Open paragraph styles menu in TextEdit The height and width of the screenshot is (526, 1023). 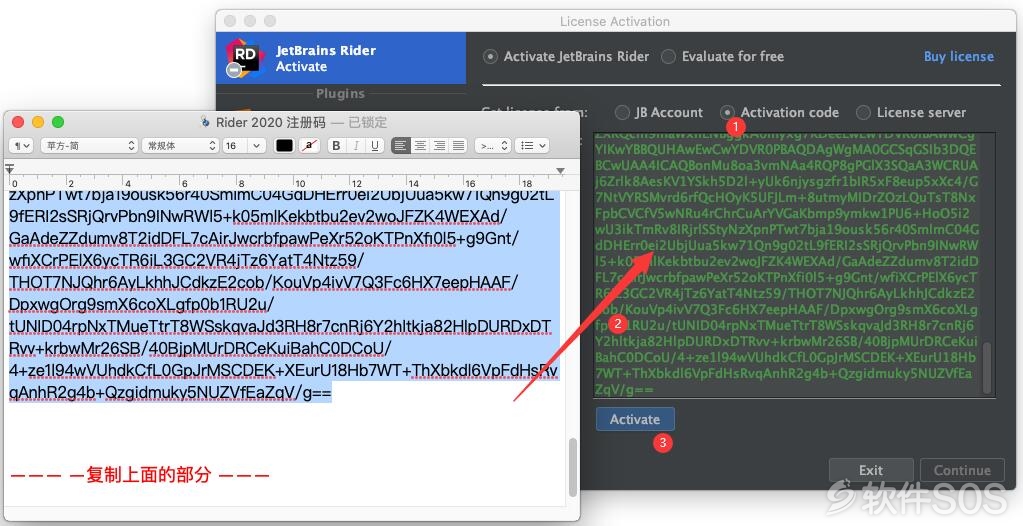[x=21, y=146]
